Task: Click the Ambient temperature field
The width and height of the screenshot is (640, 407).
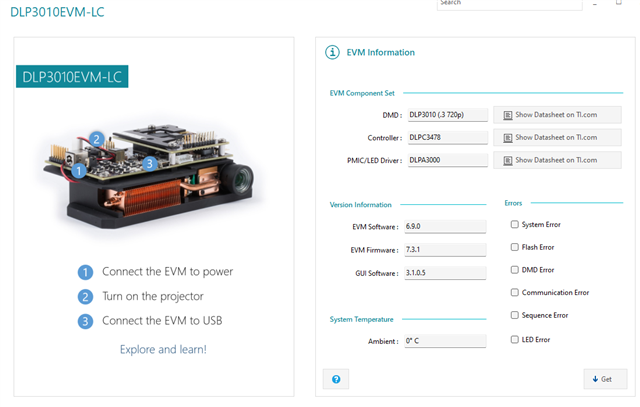Action: [445, 341]
